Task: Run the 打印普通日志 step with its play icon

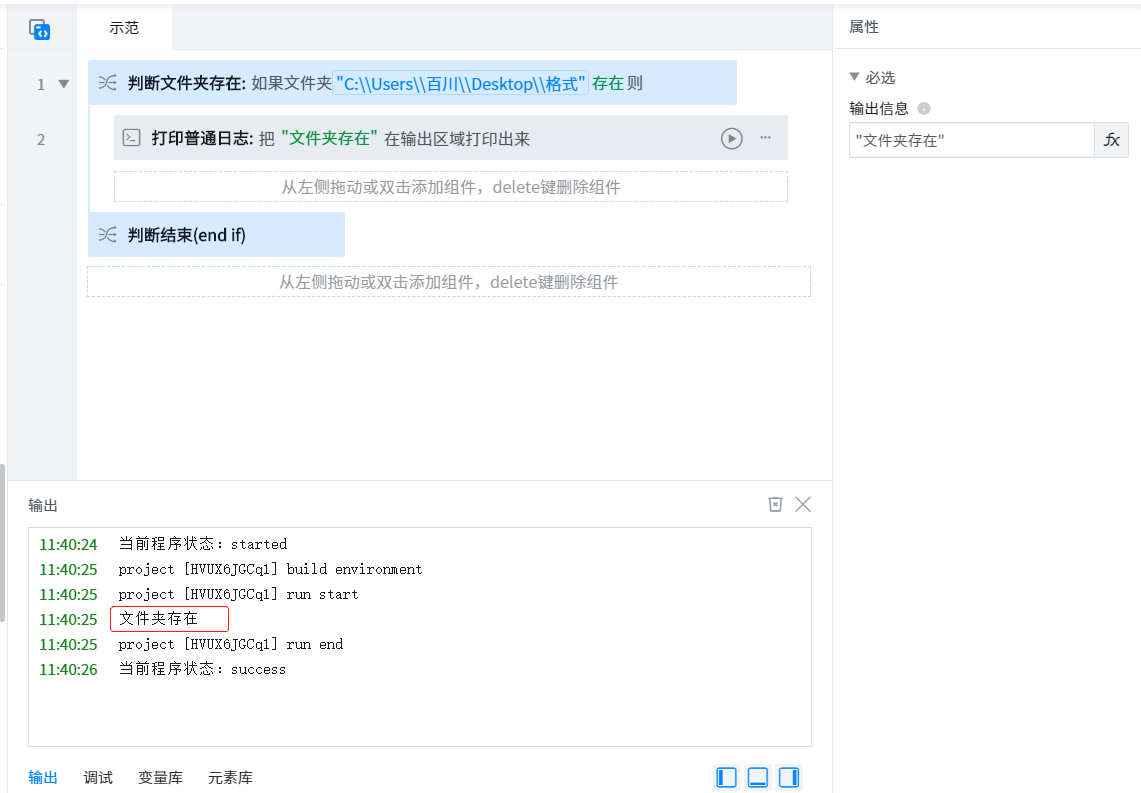Action: [x=732, y=138]
